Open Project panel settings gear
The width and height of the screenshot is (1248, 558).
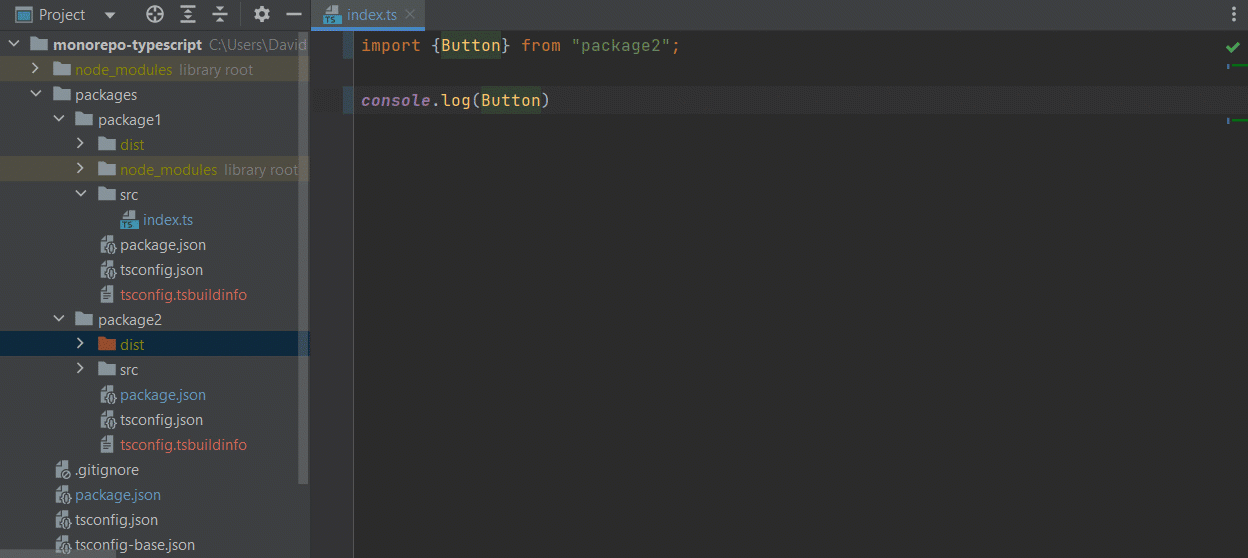pyautogui.click(x=262, y=14)
